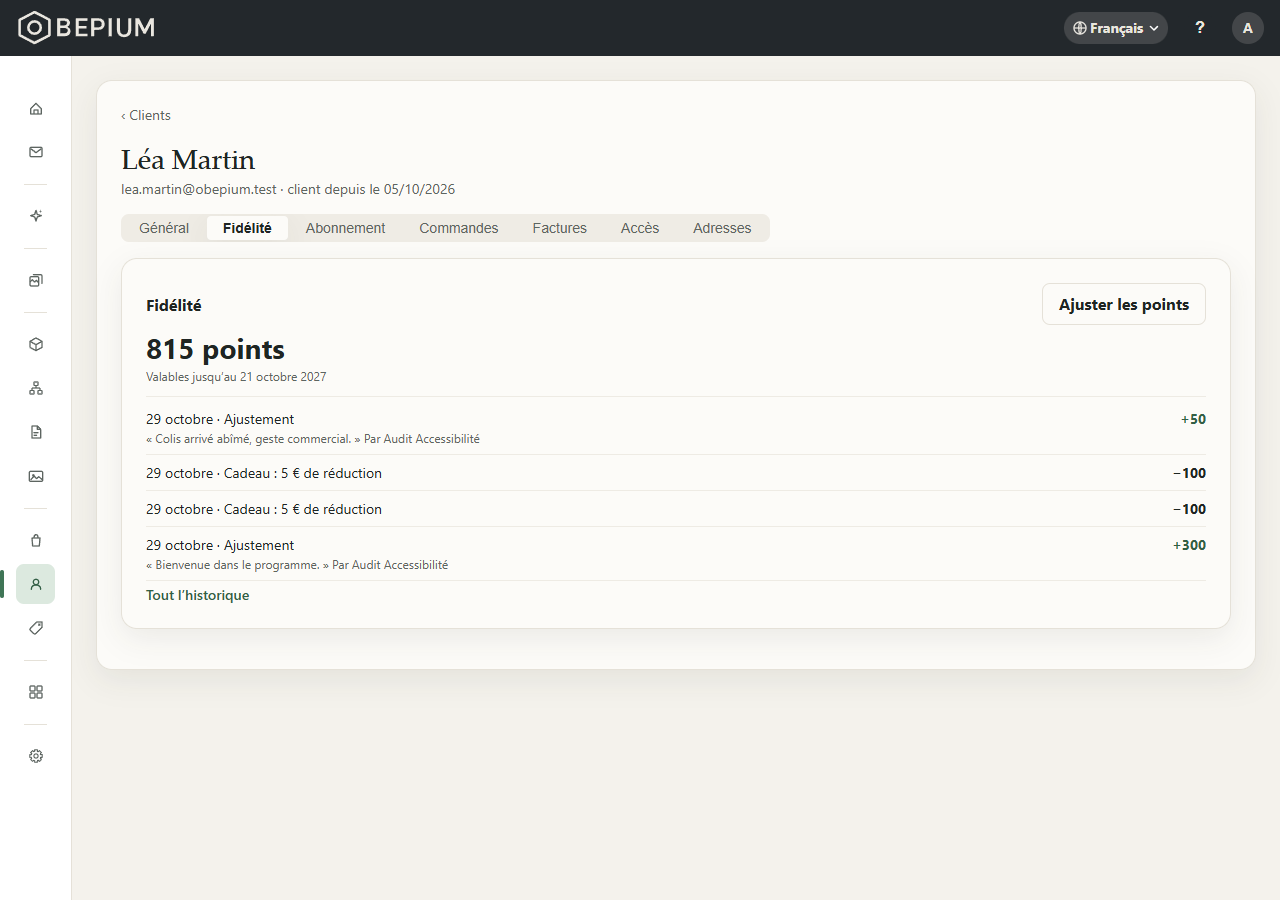
Task: Open the settings gear in the sidebar
Action: pos(36,756)
